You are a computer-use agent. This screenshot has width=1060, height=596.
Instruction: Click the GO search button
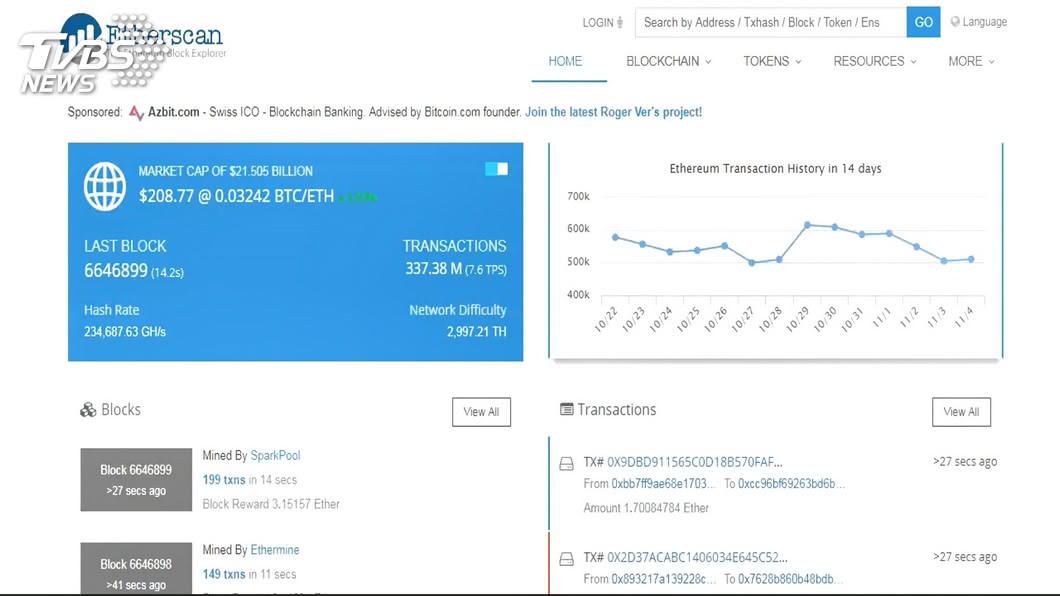[923, 22]
